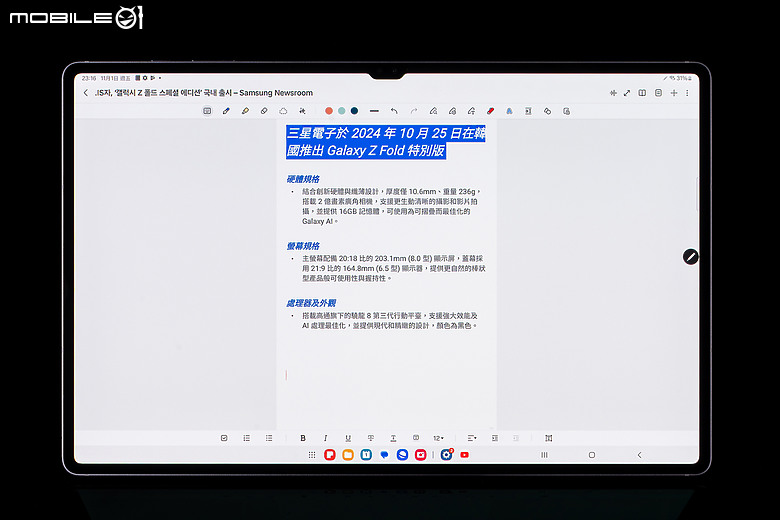Click the heading '硬體規格'
780x520 pixels.
coord(303,179)
